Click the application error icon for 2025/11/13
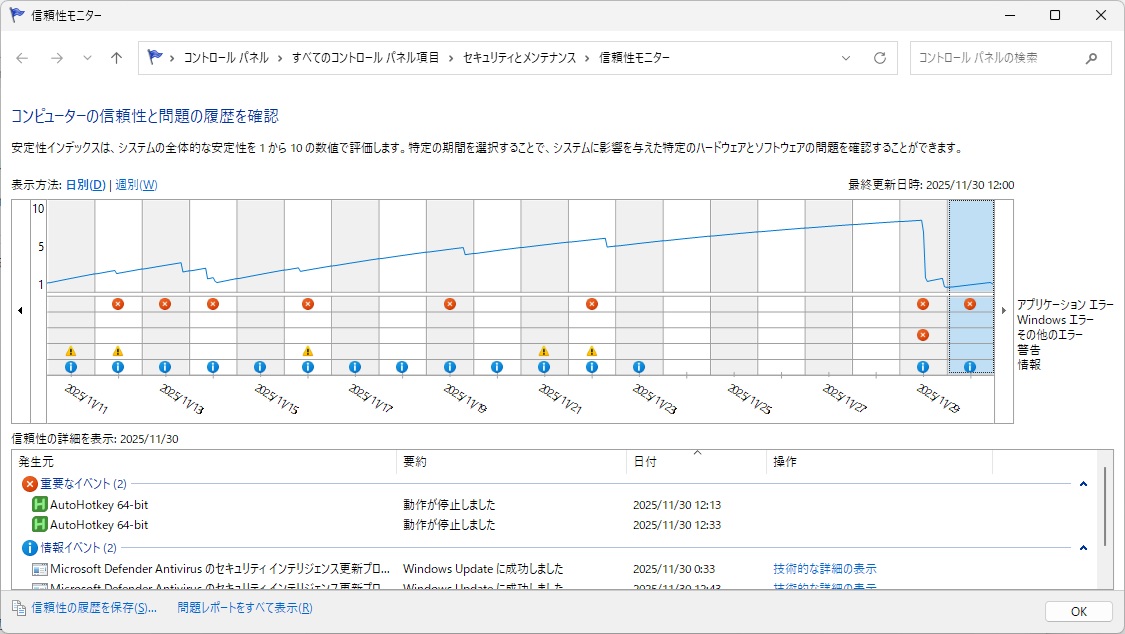This screenshot has height=634, width=1125. click(165, 304)
